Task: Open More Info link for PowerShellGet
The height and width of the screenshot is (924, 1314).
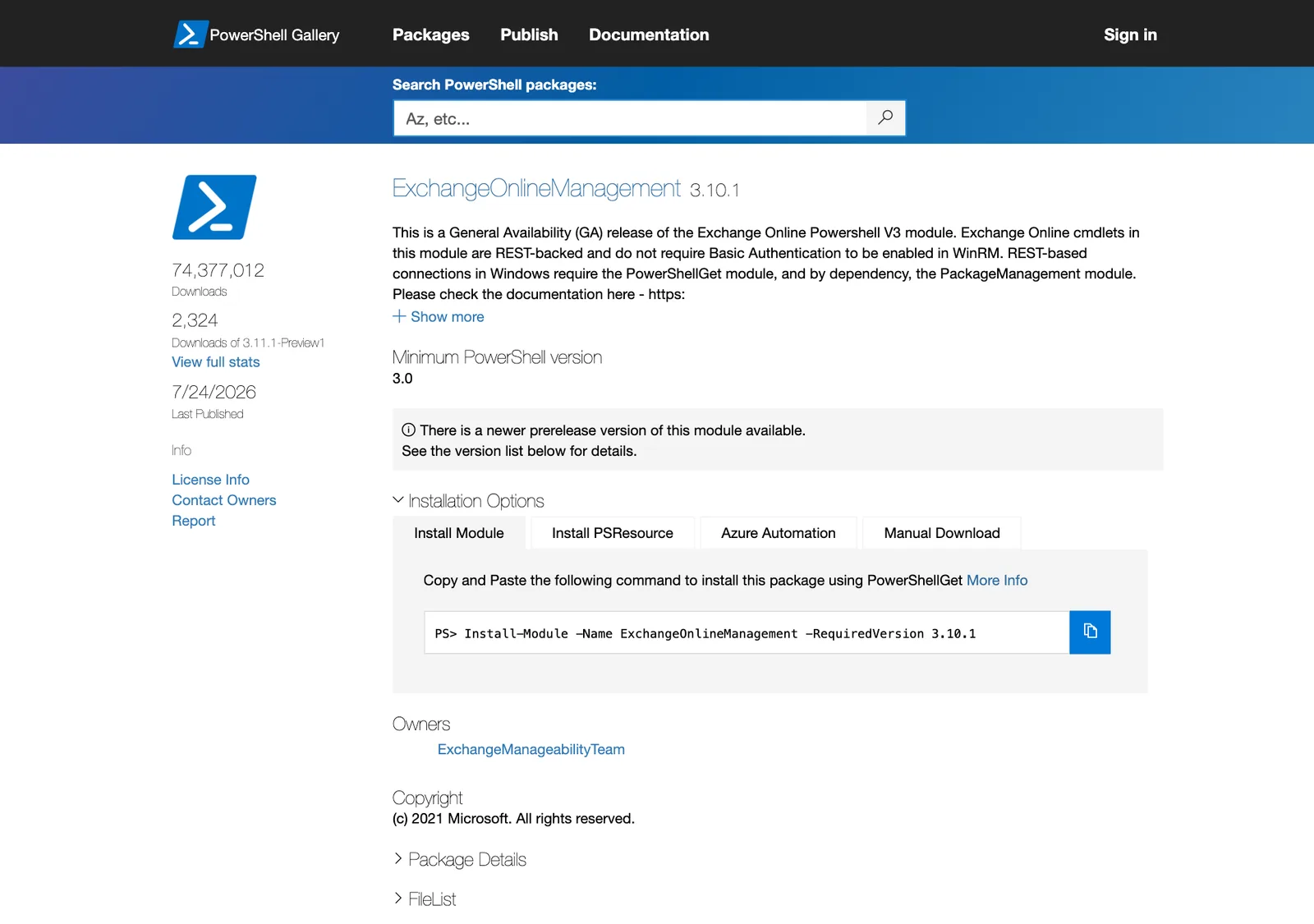Action: coord(997,580)
